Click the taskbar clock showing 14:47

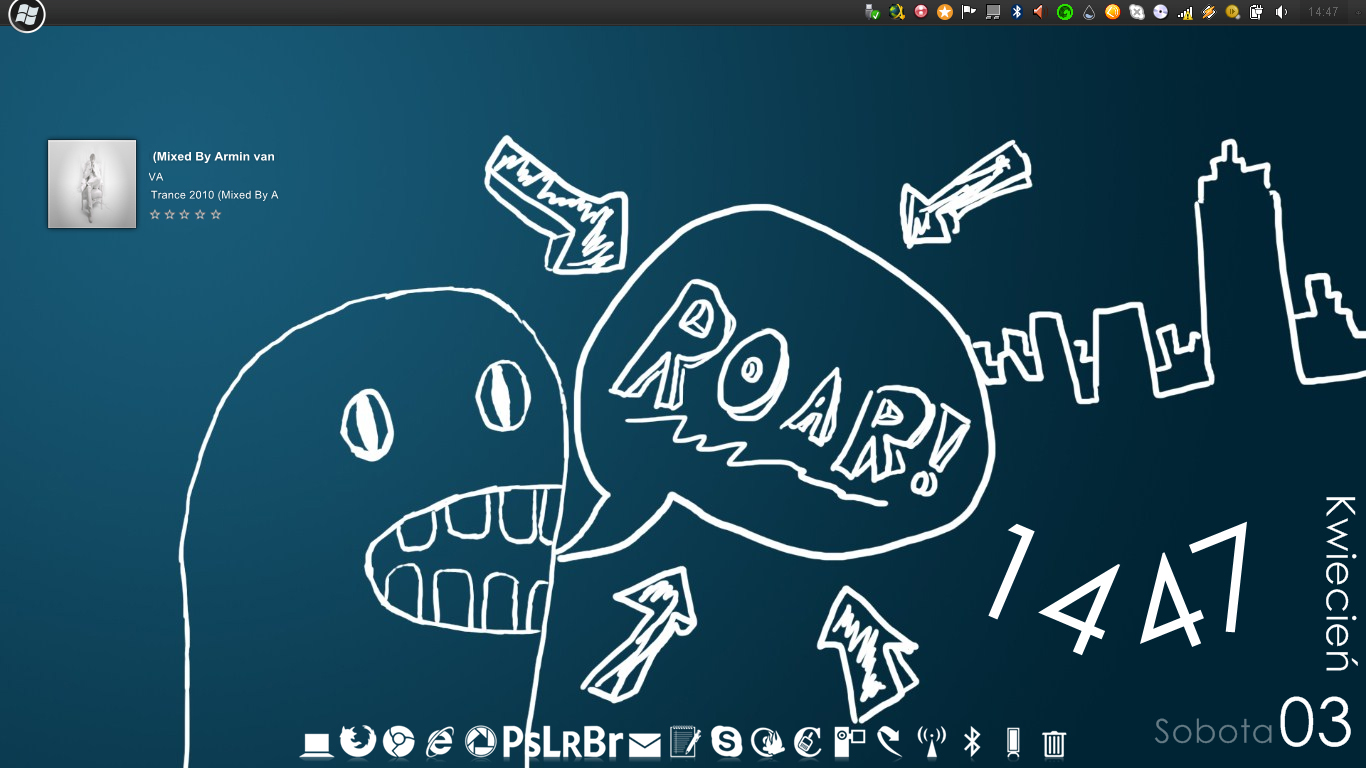pos(1322,12)
